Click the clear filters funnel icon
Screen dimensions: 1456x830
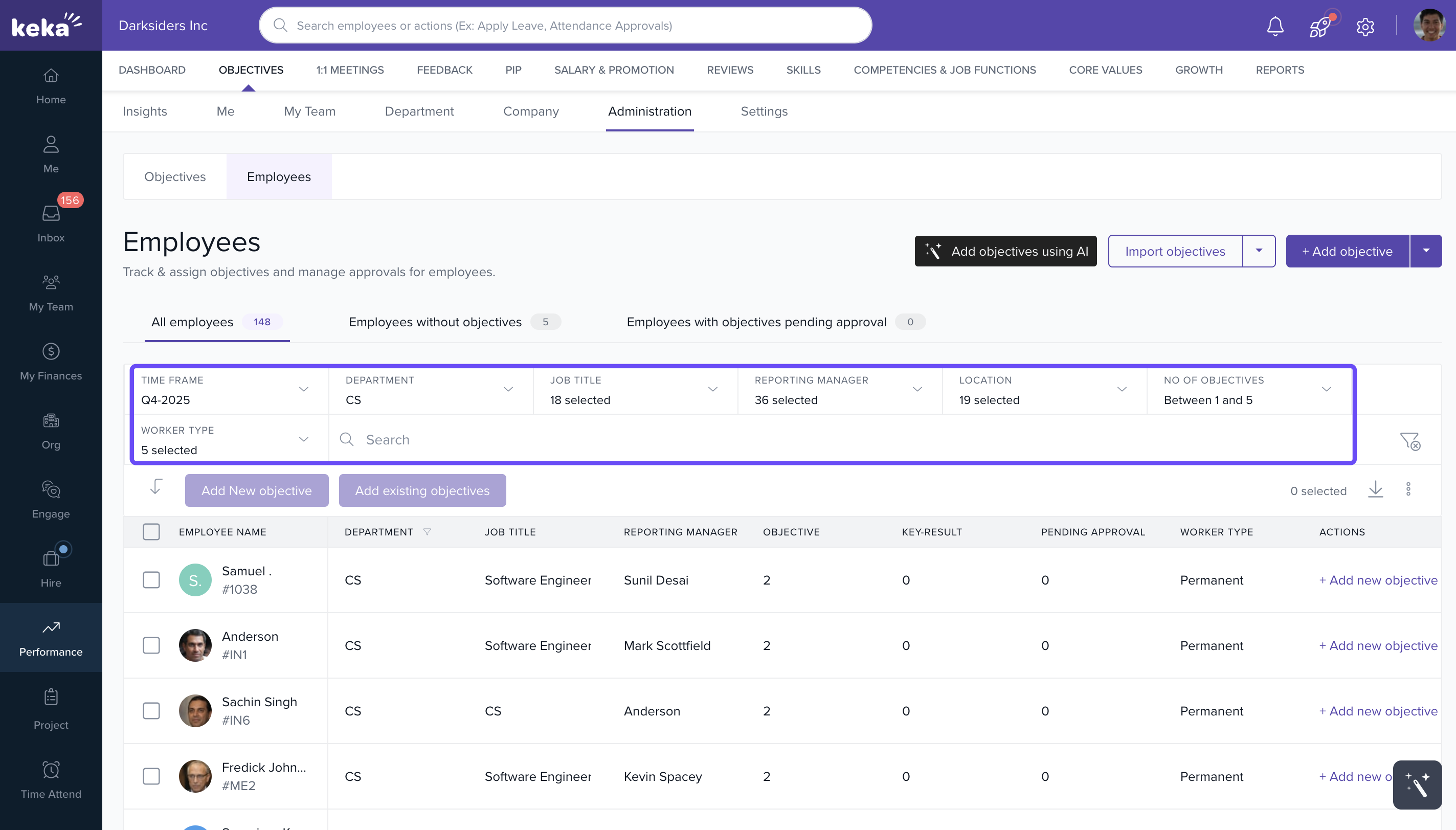(x=1410, y=441)
